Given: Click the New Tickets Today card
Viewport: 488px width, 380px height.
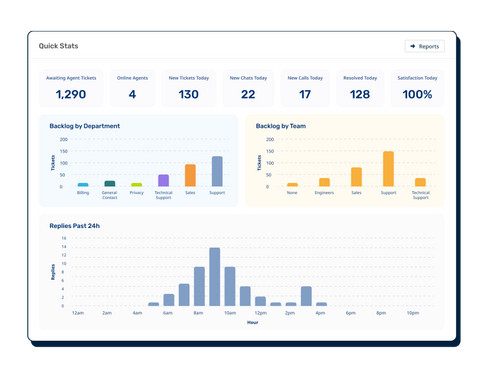Looking at the screenshot, I should click(189, 88).
